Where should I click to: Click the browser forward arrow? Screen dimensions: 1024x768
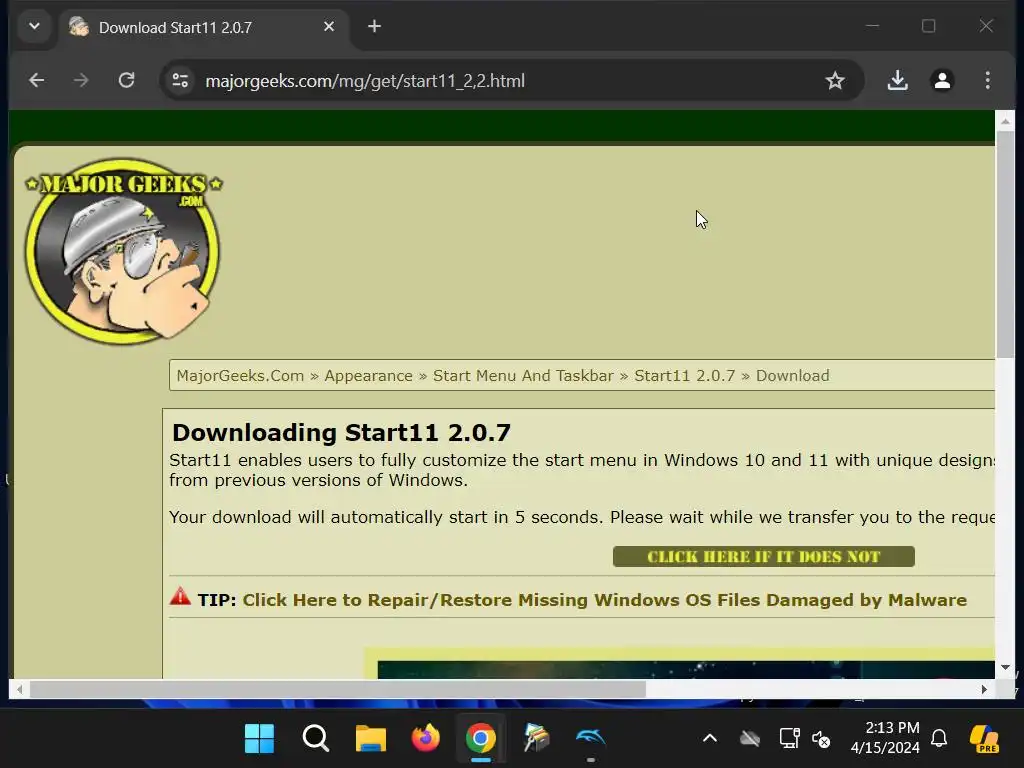[81, 80]
